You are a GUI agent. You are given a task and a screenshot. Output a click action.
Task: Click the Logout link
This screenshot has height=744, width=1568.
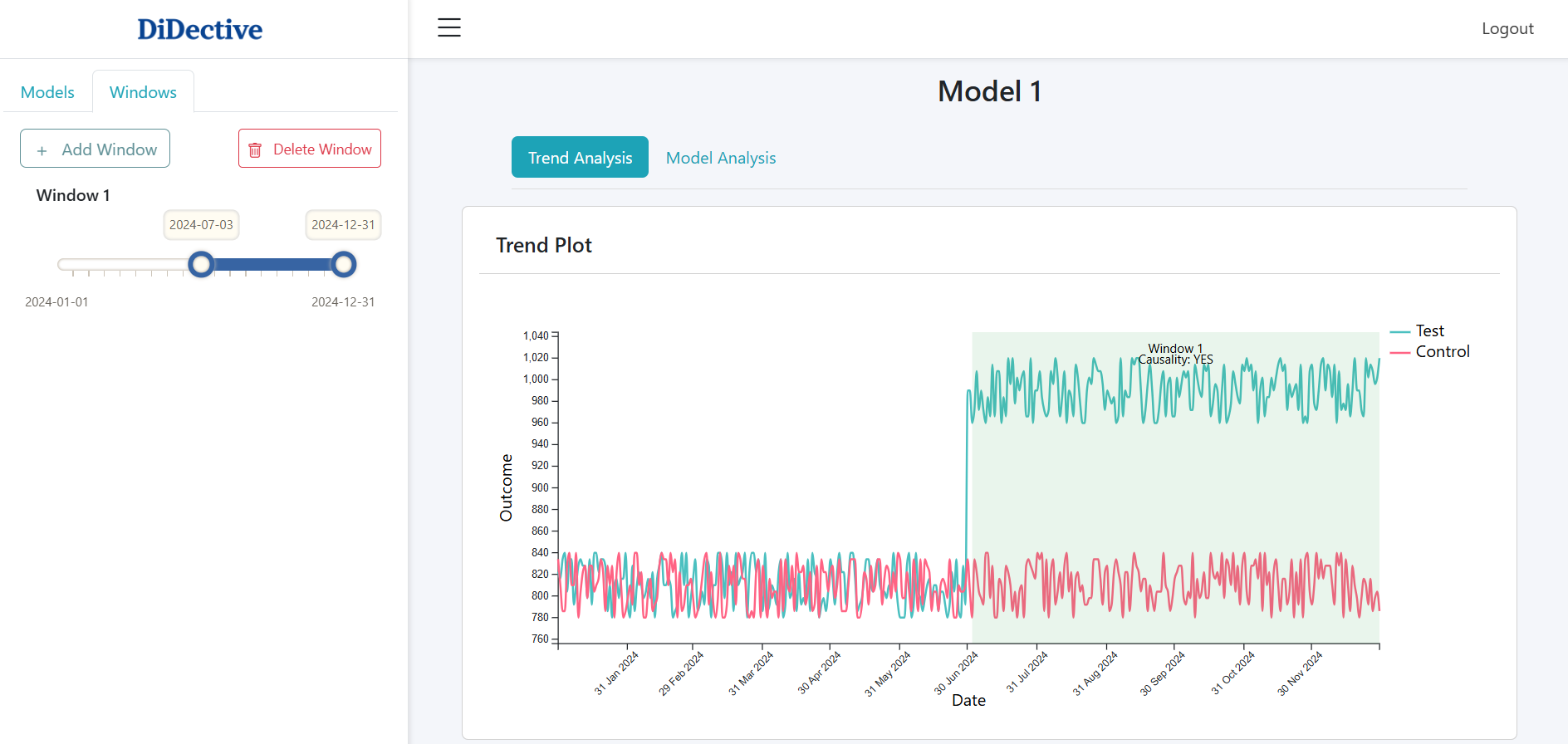tap(1507, 28)
